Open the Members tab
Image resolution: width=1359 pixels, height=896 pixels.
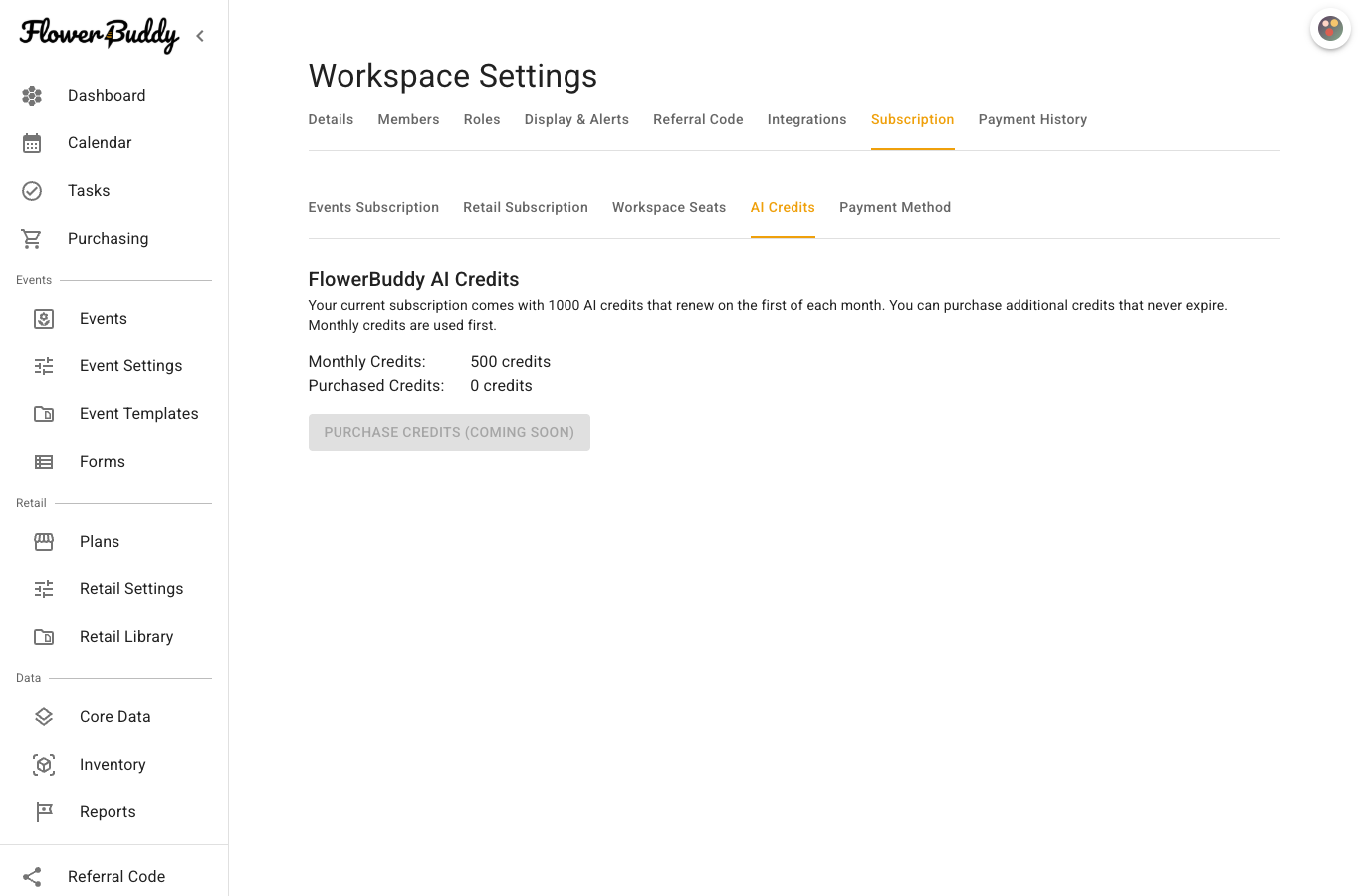408,120
